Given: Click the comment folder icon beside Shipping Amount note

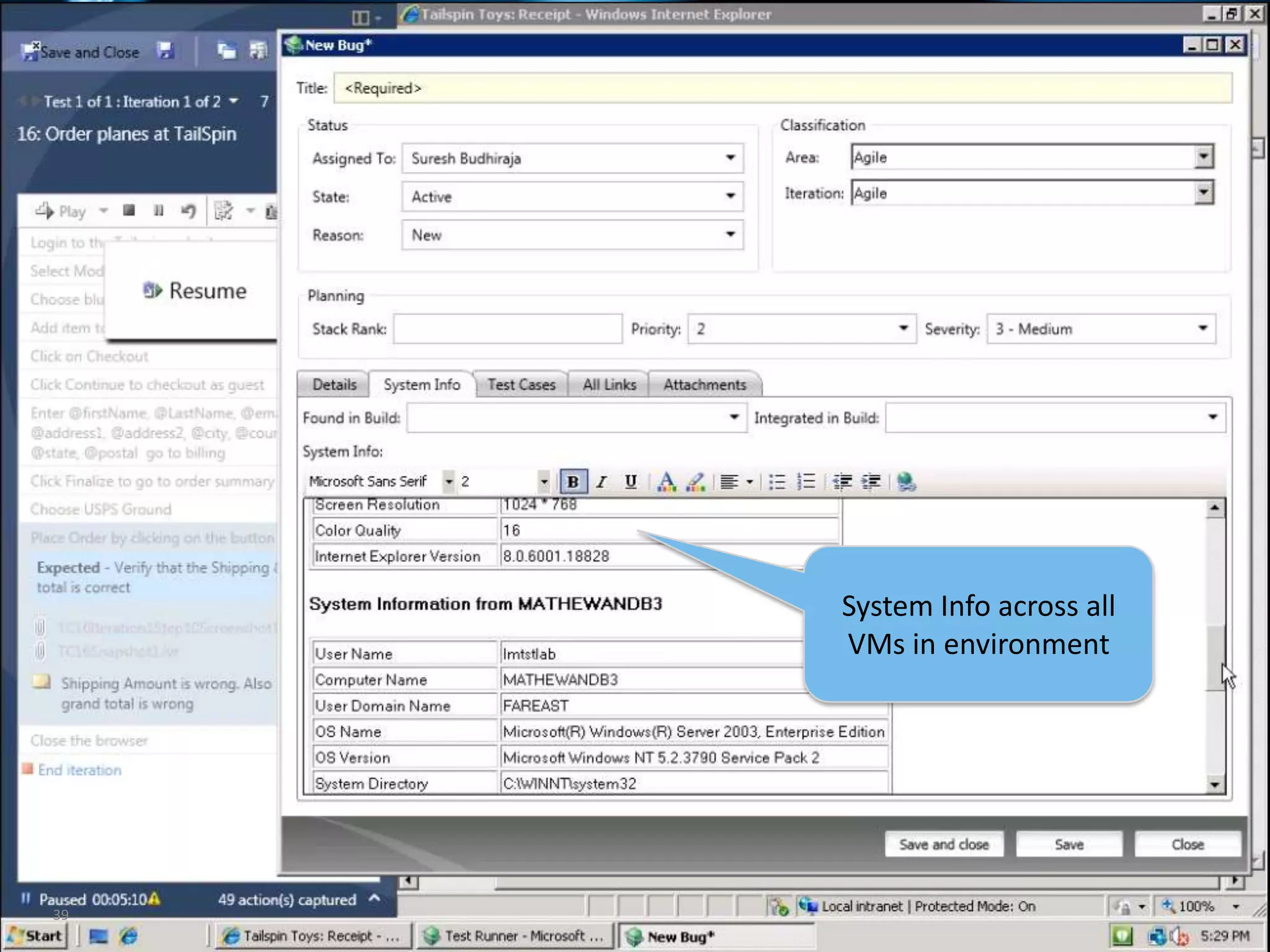Looking at the screenshot, I should (42, 682).
